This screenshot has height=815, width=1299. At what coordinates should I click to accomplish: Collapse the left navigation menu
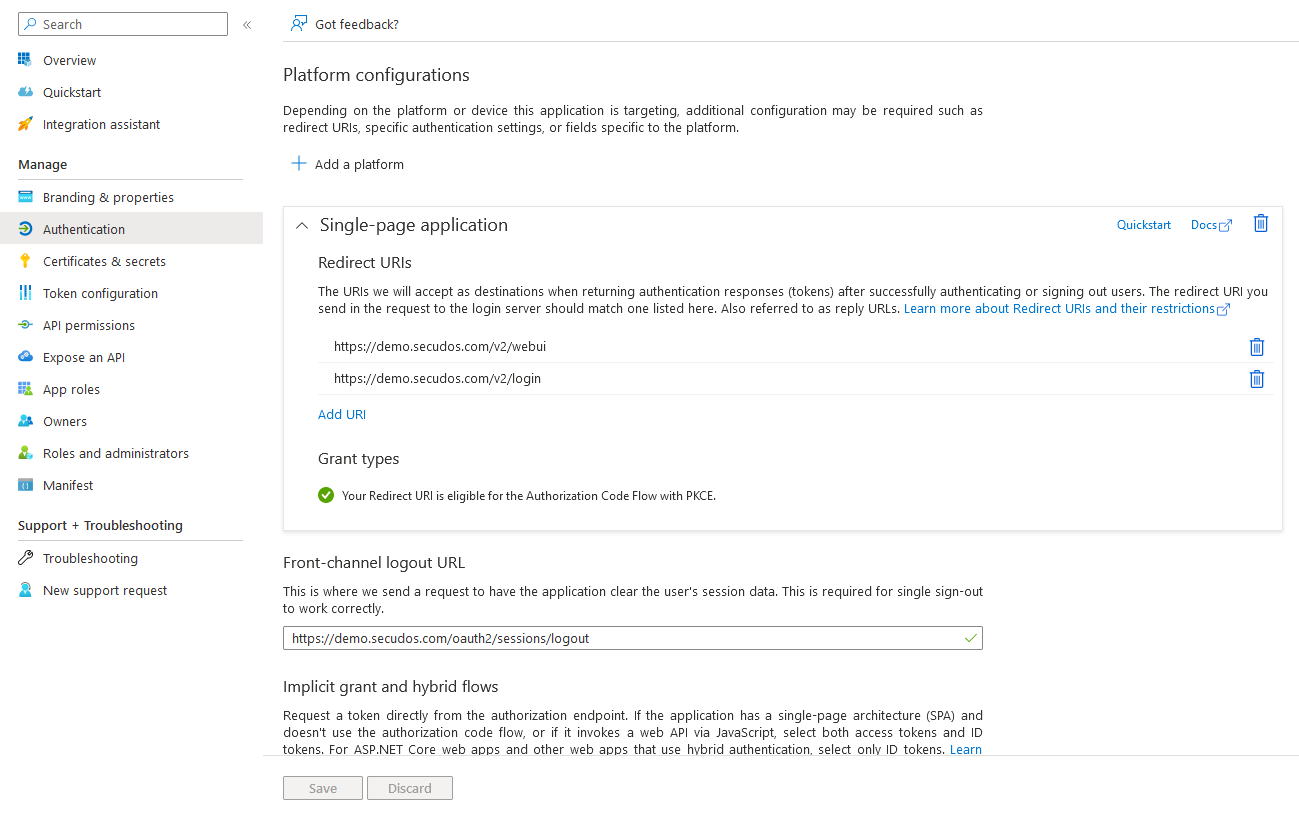coord(247,24)
